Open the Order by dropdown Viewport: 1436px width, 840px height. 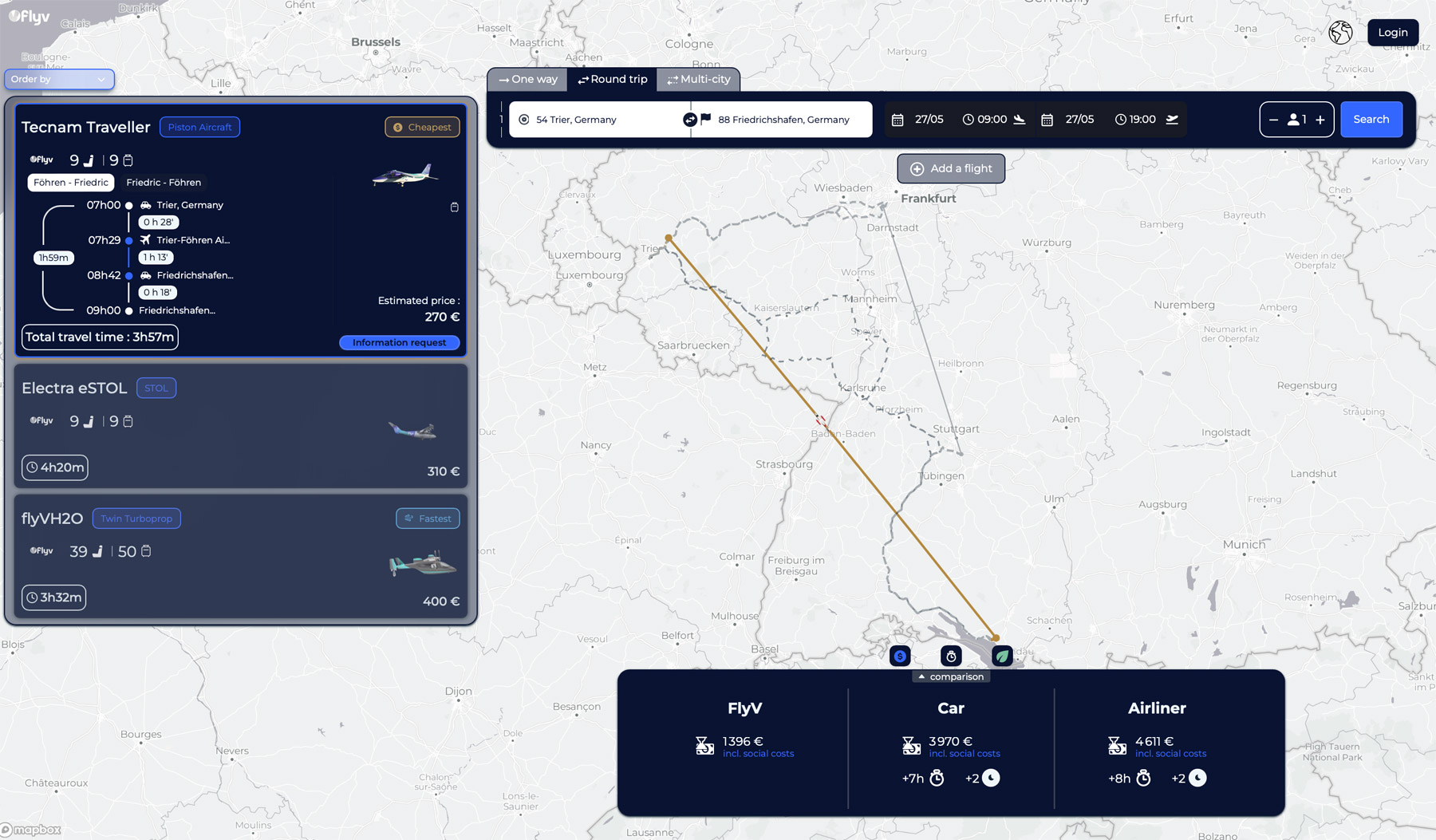(59, 79)
